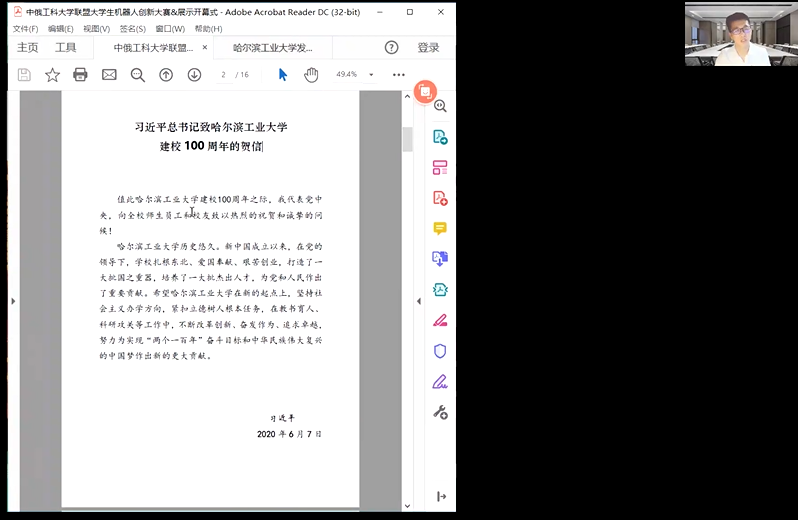
Task: Switch to the 哈尔滨工业大学发... document tab
Action: click(x=272, y=47)
